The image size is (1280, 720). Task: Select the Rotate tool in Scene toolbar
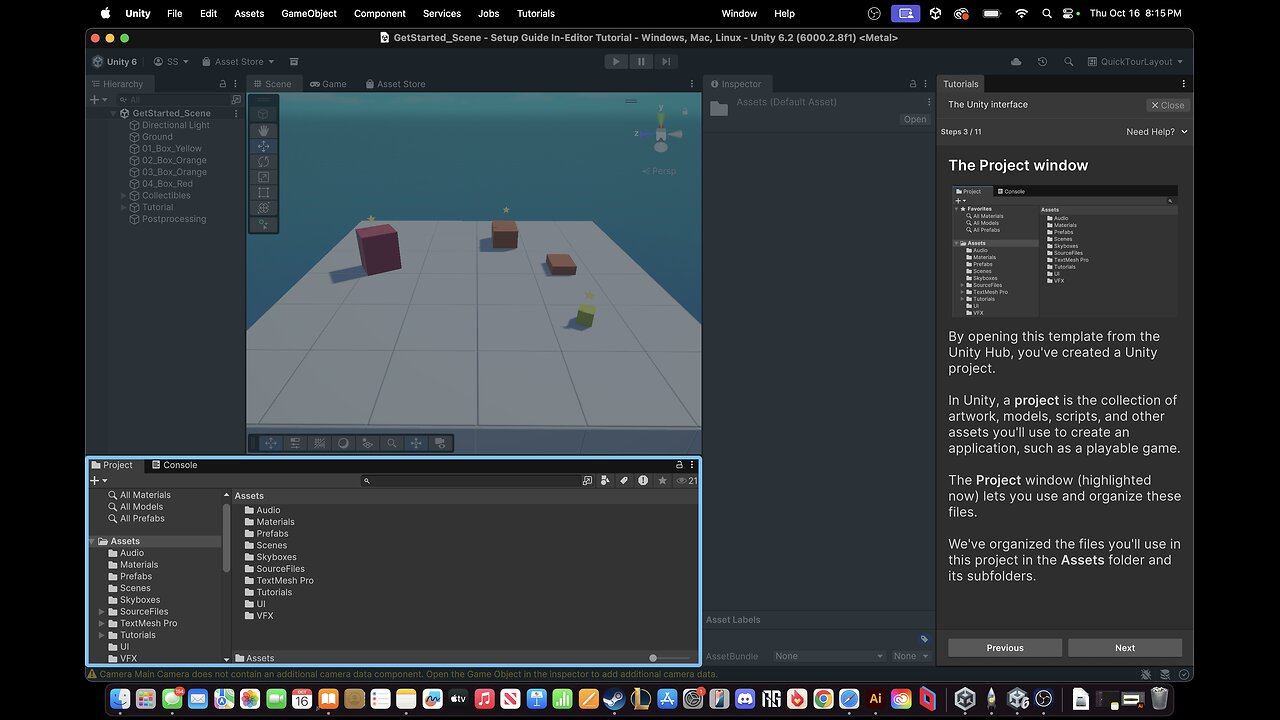(x=264, y=161)
